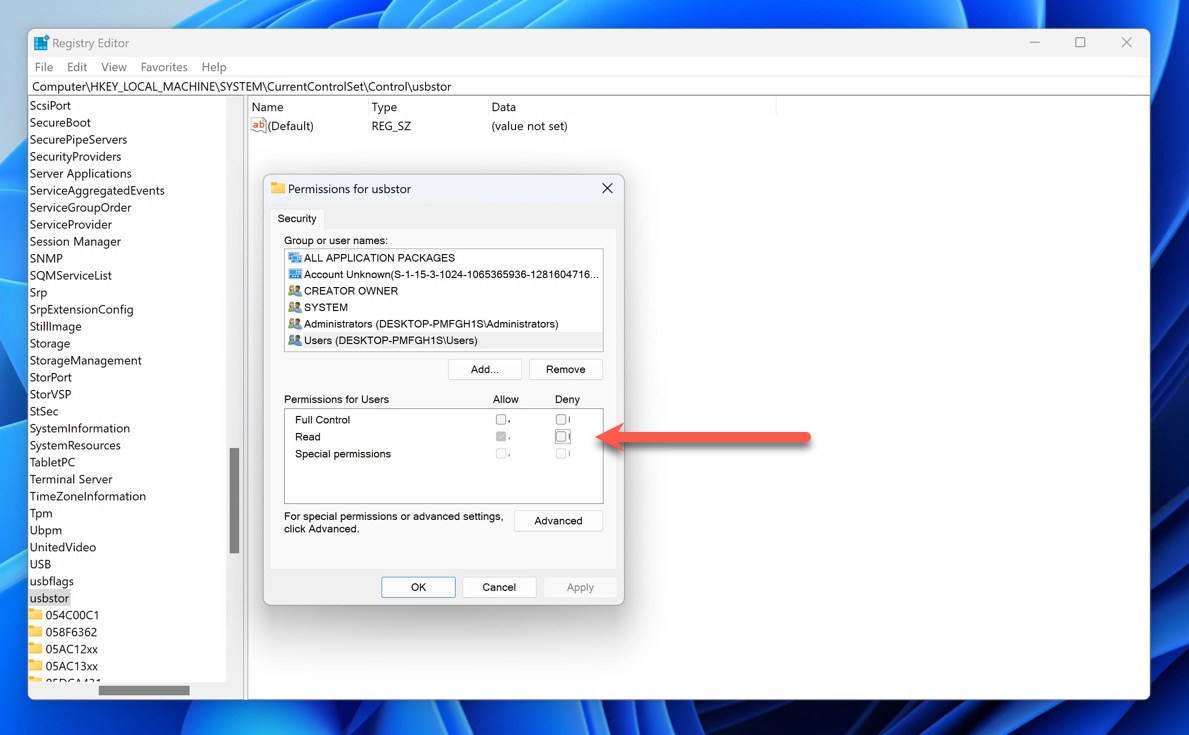Maximize the Registry Editor window

[x=1080, y=42]
